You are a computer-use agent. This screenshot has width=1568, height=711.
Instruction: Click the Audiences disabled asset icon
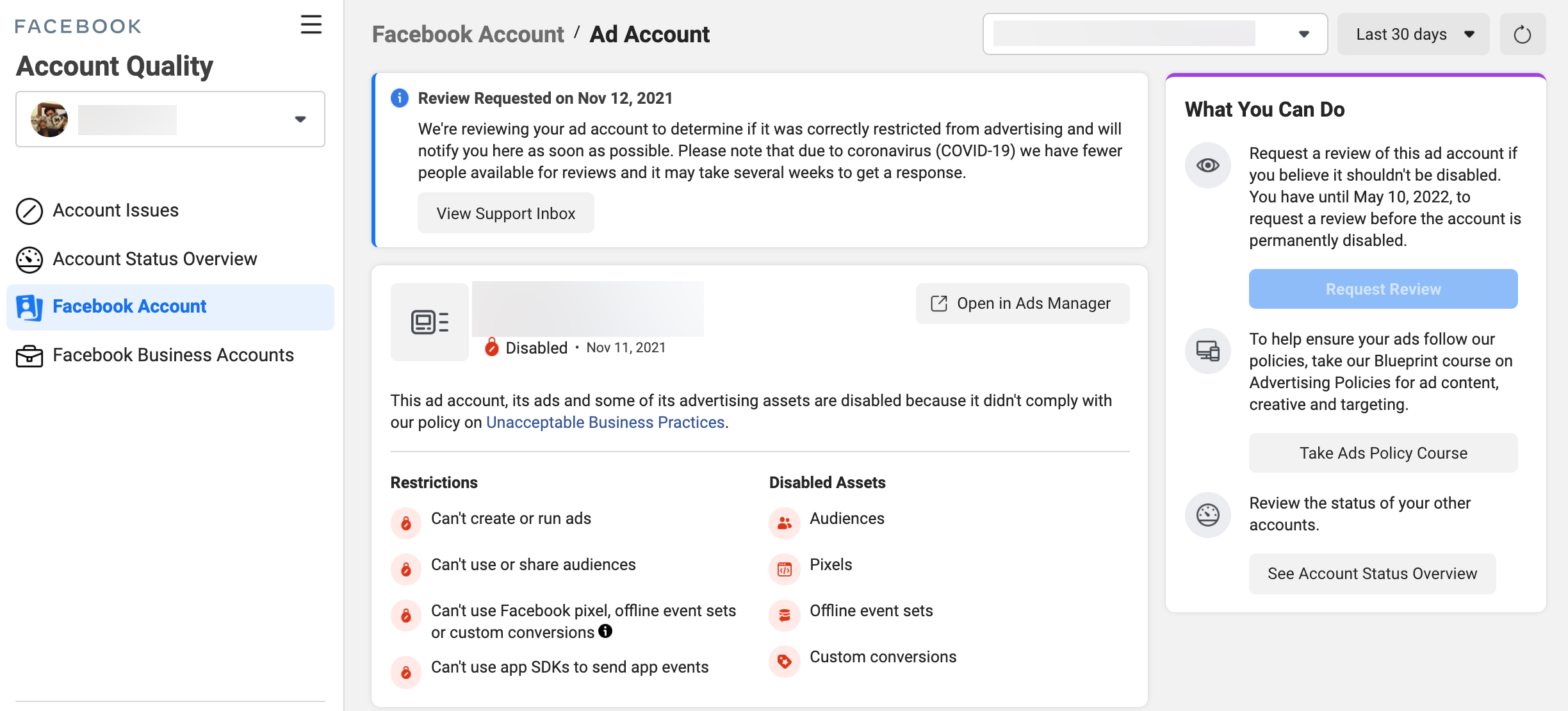[x=785, y=523]
